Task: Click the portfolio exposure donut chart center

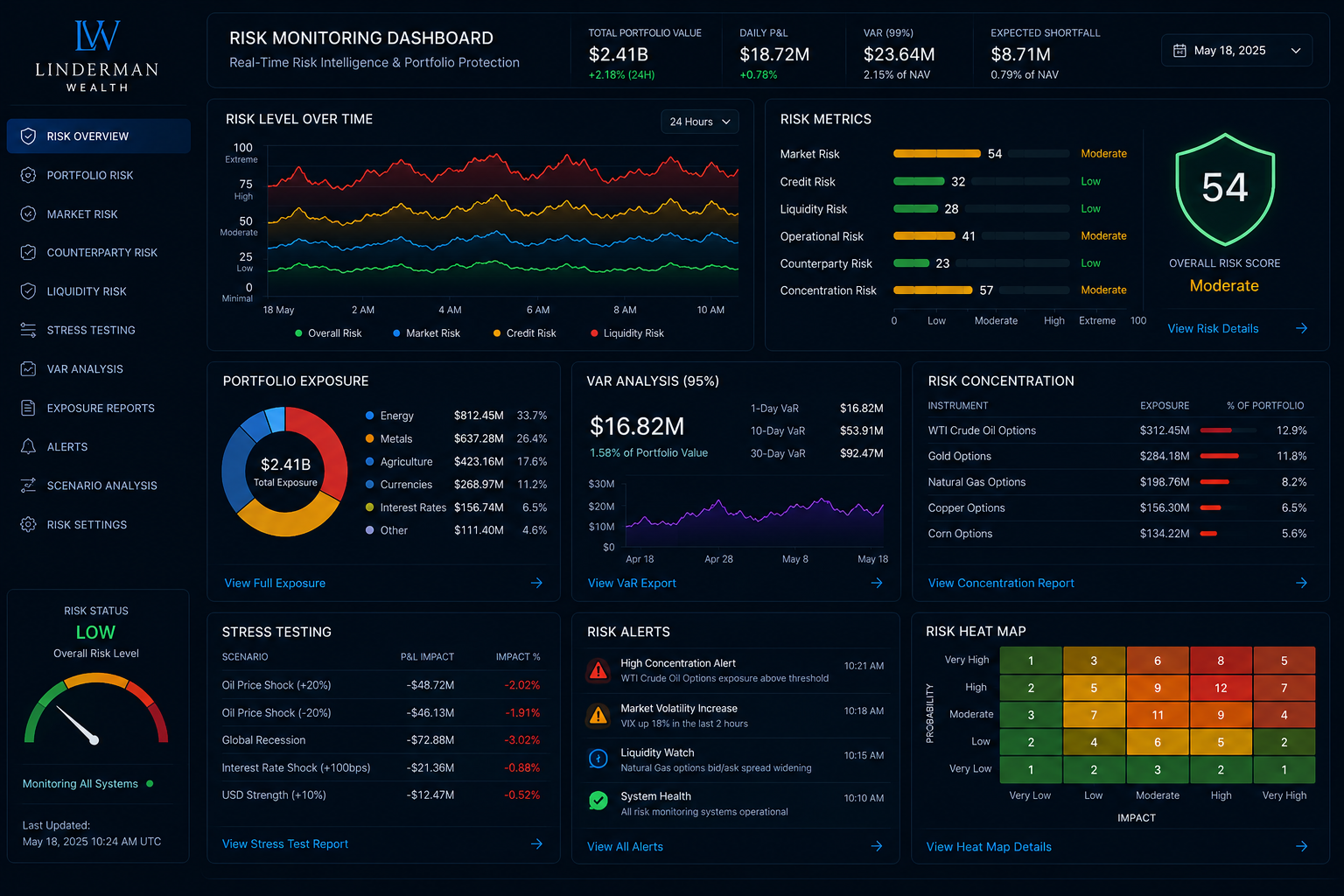Action: pos(285,472)
